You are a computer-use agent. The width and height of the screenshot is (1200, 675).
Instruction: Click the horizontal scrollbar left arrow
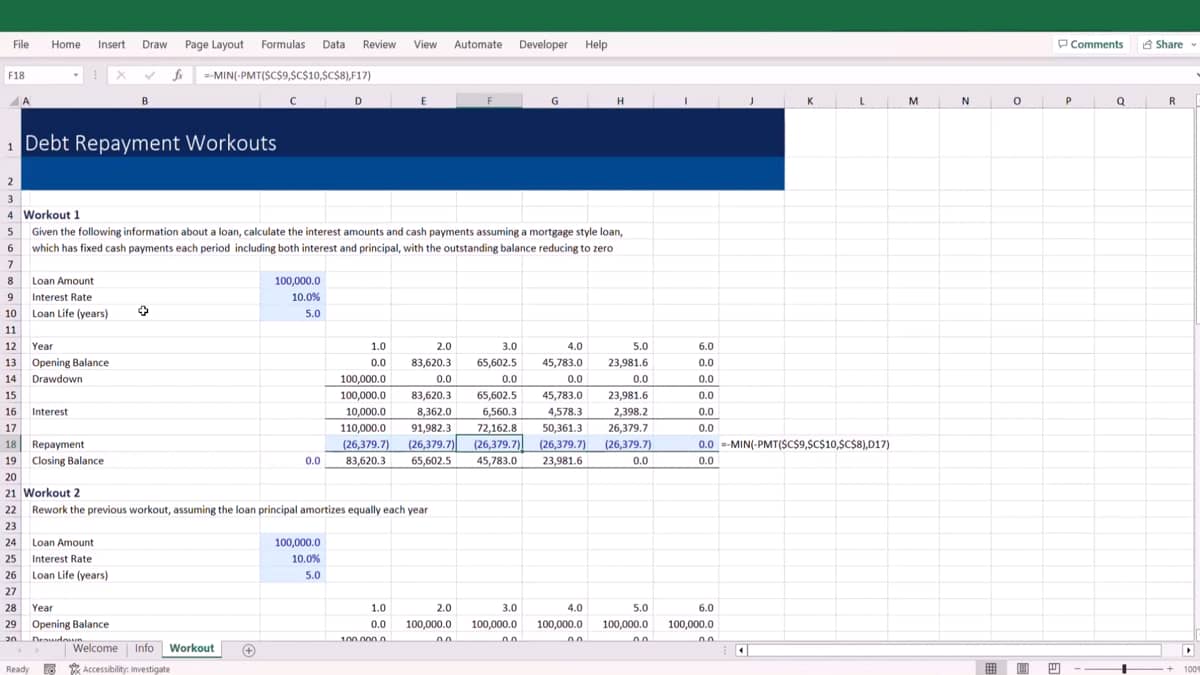click(742, 649)
